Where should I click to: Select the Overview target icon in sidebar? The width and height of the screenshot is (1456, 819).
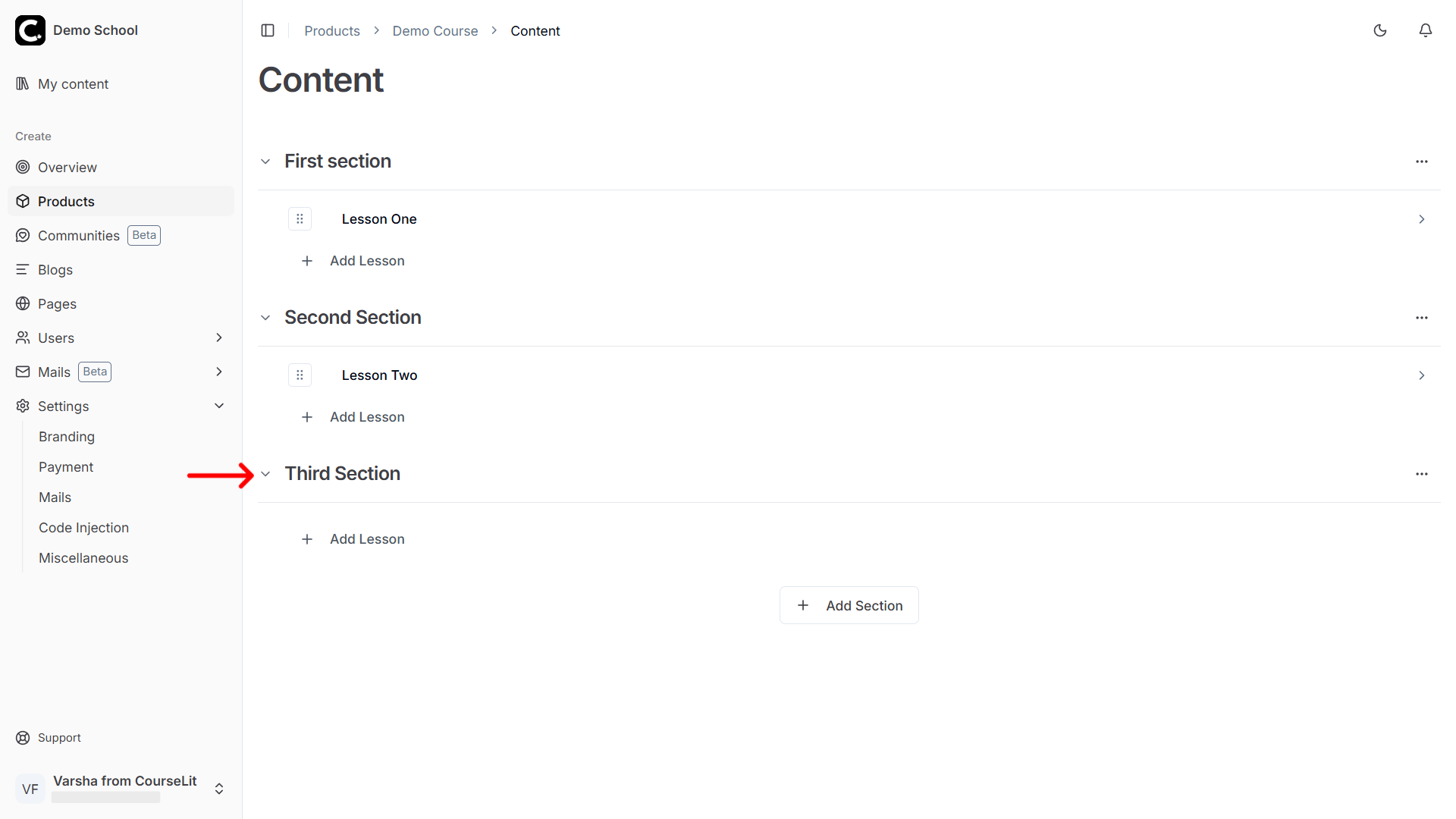[x=23, y=167]
